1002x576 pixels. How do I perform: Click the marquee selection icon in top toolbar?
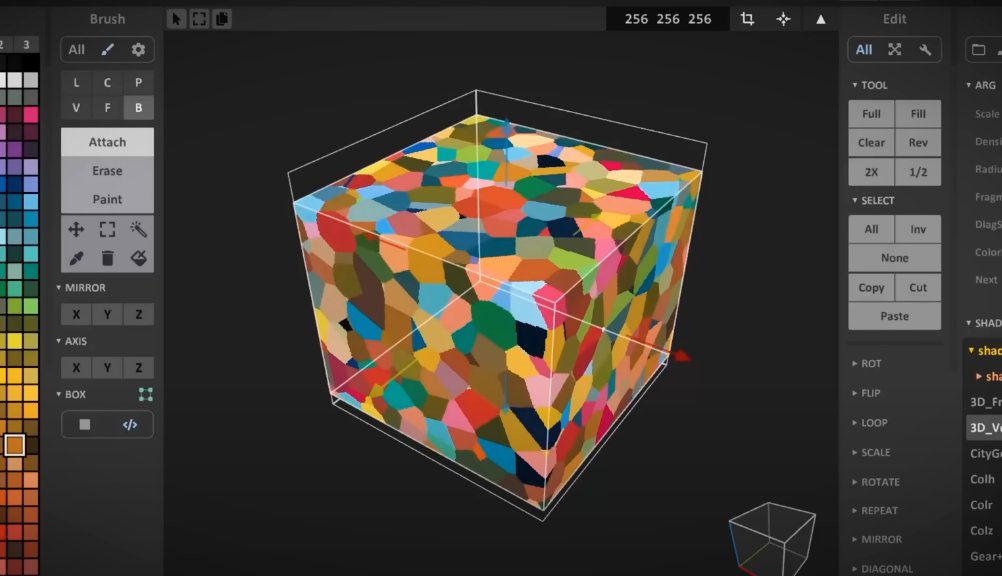click(199, 19)
